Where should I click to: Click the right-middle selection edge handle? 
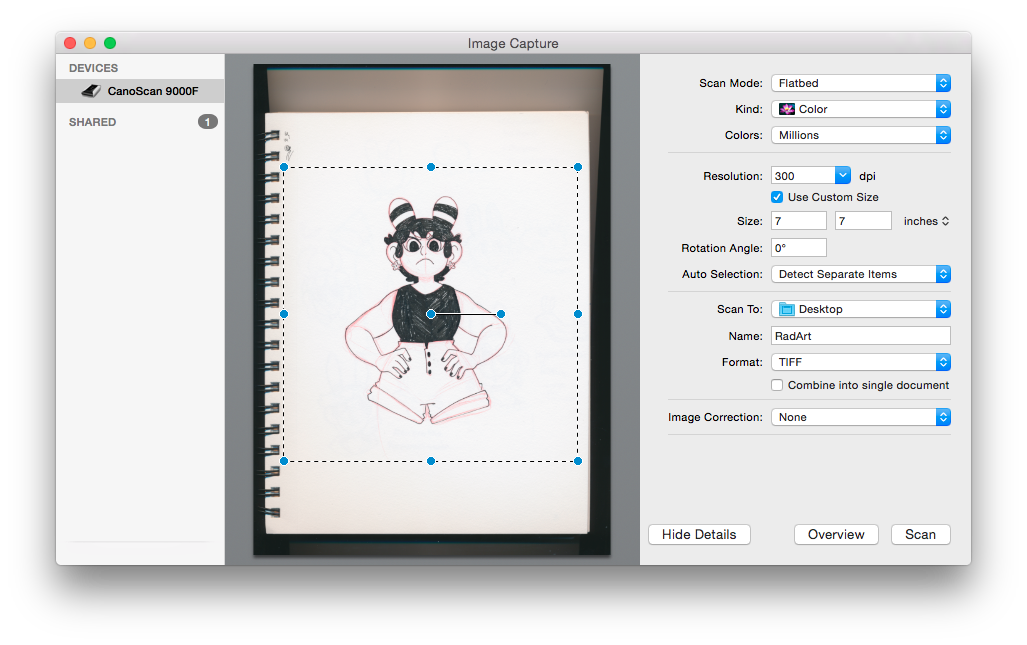coord(578,314)
